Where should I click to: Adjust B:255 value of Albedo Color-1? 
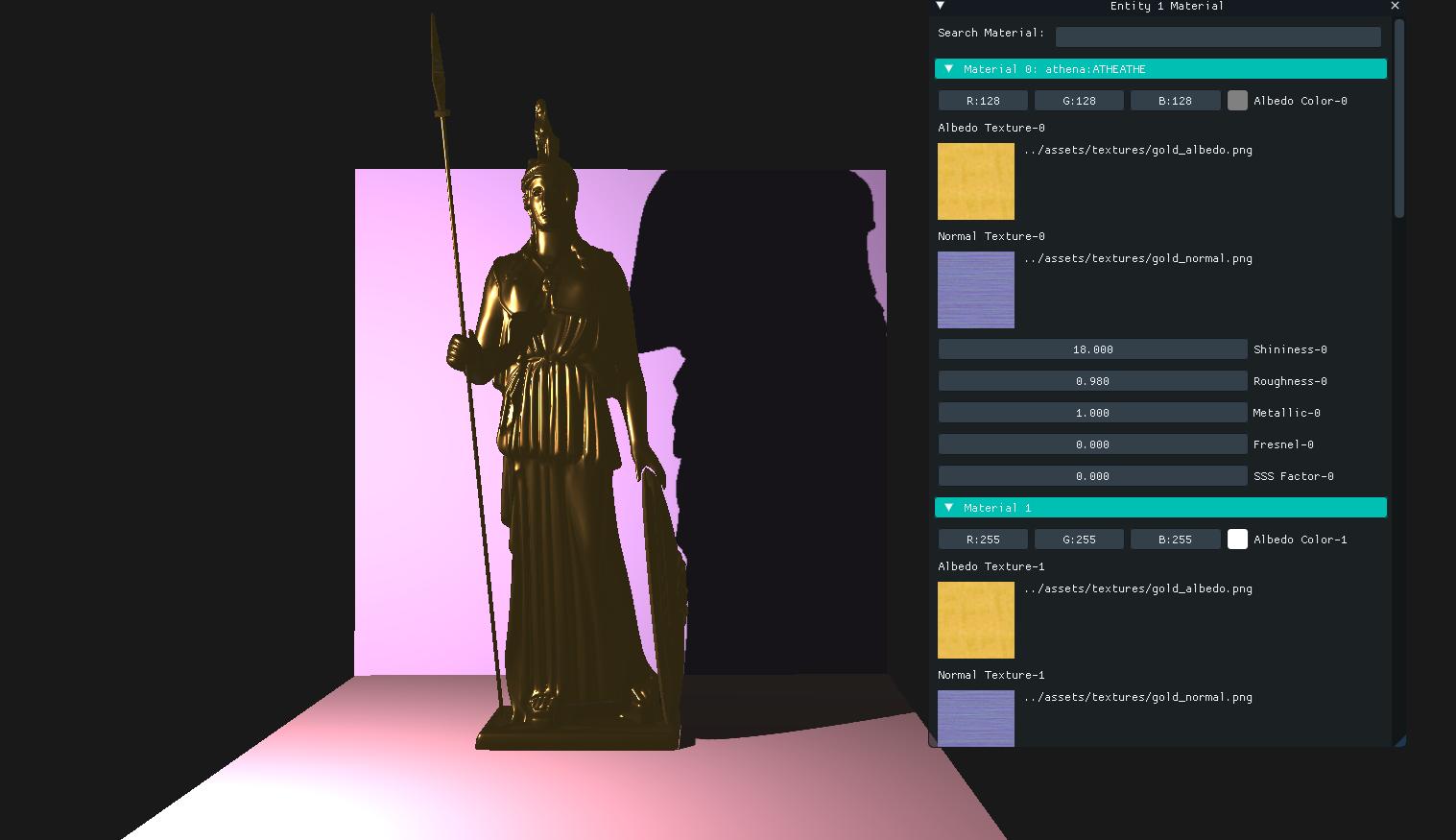(x=1175, y=540)
